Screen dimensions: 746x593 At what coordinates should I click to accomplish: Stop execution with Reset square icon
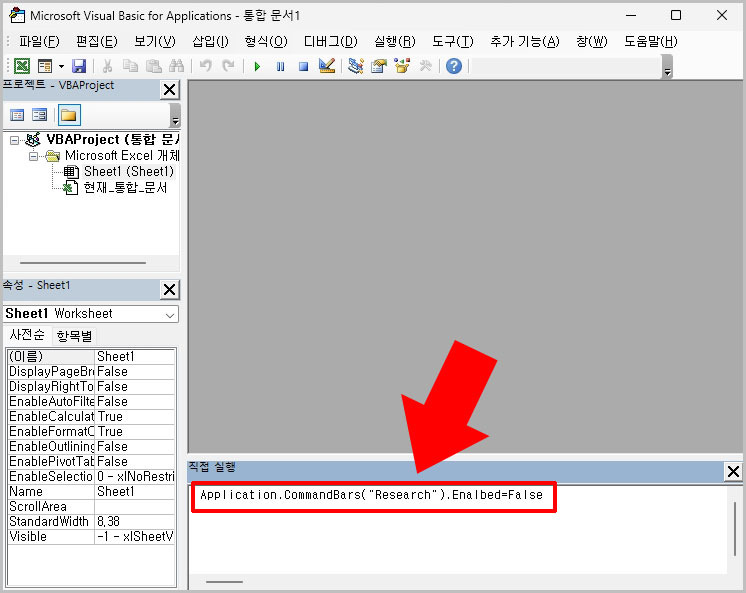pyautogui.click(x=304, y=66)
